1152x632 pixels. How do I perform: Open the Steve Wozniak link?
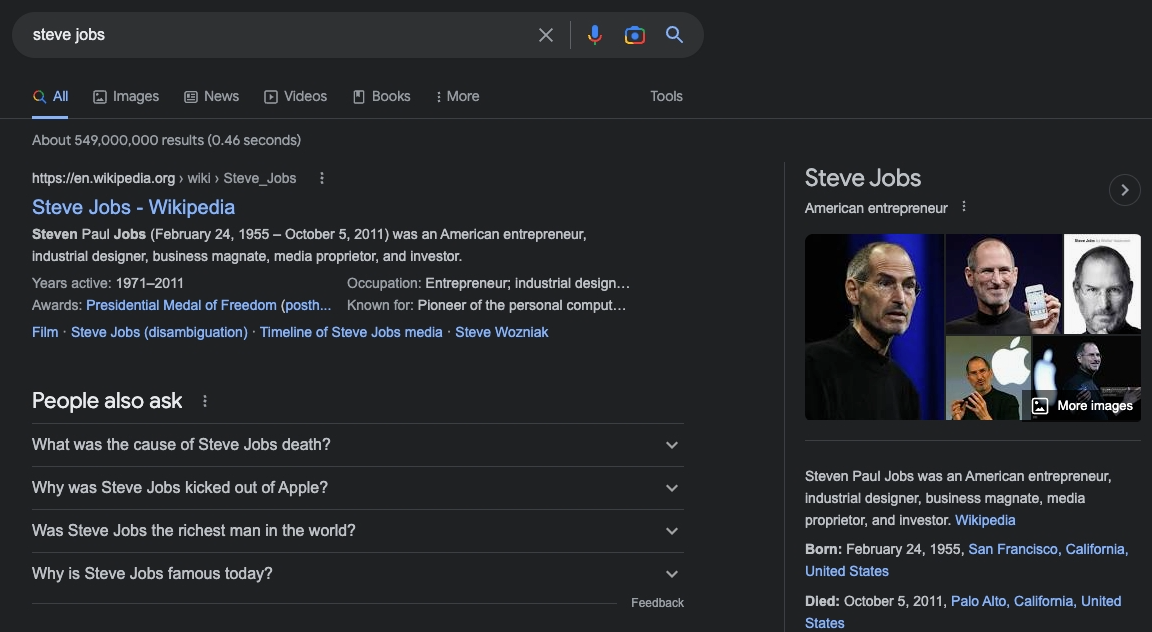pyautogui.click(x=502, y=332)
